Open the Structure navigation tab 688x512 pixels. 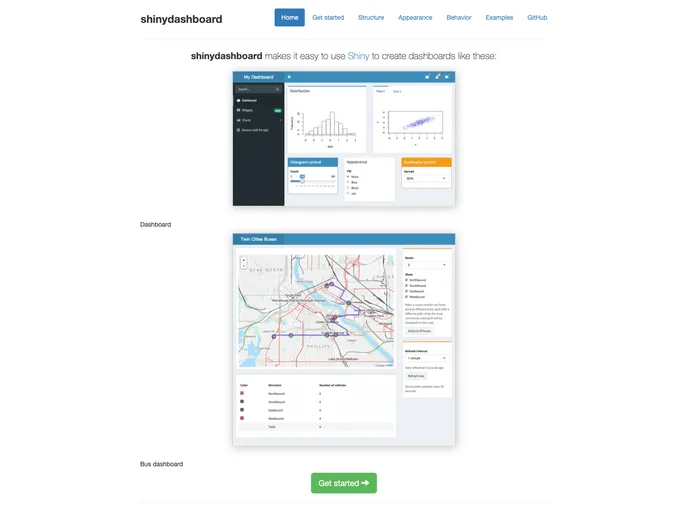(x=371, y=18)
